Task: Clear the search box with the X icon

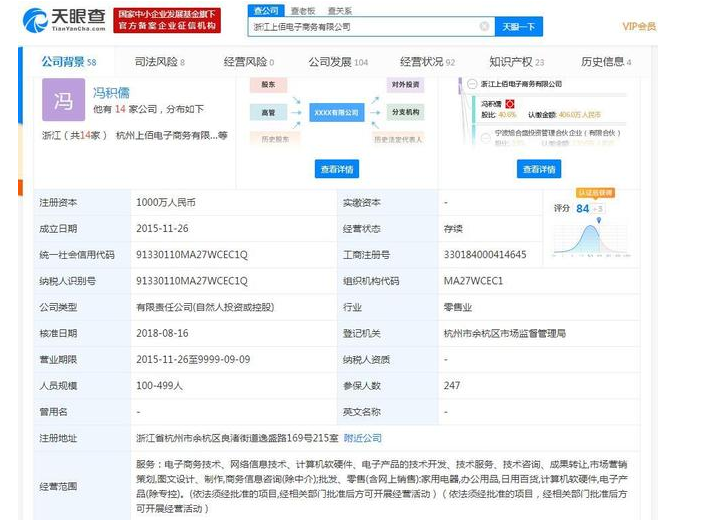Action: click(484, 26)
